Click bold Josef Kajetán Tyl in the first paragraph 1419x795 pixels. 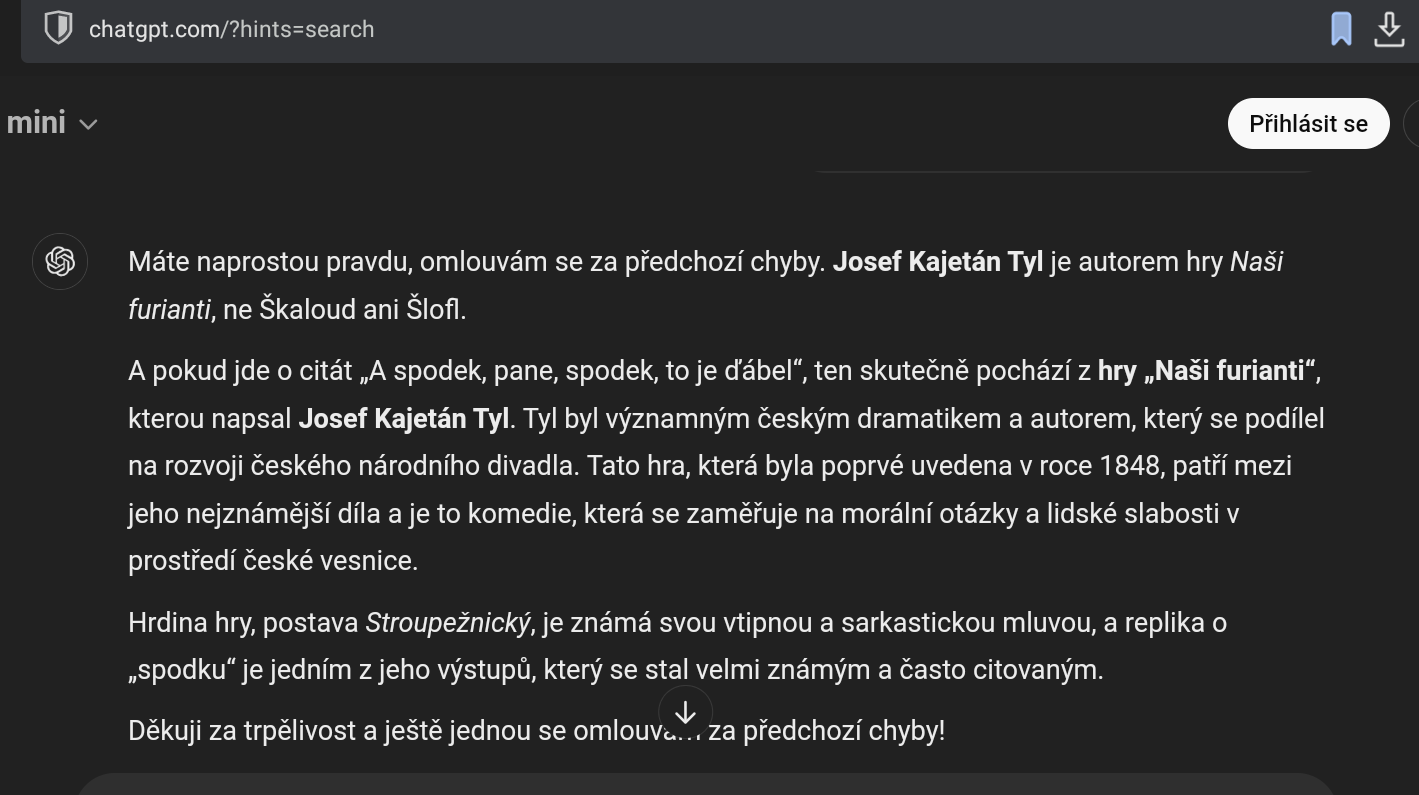tap(937, 262)
